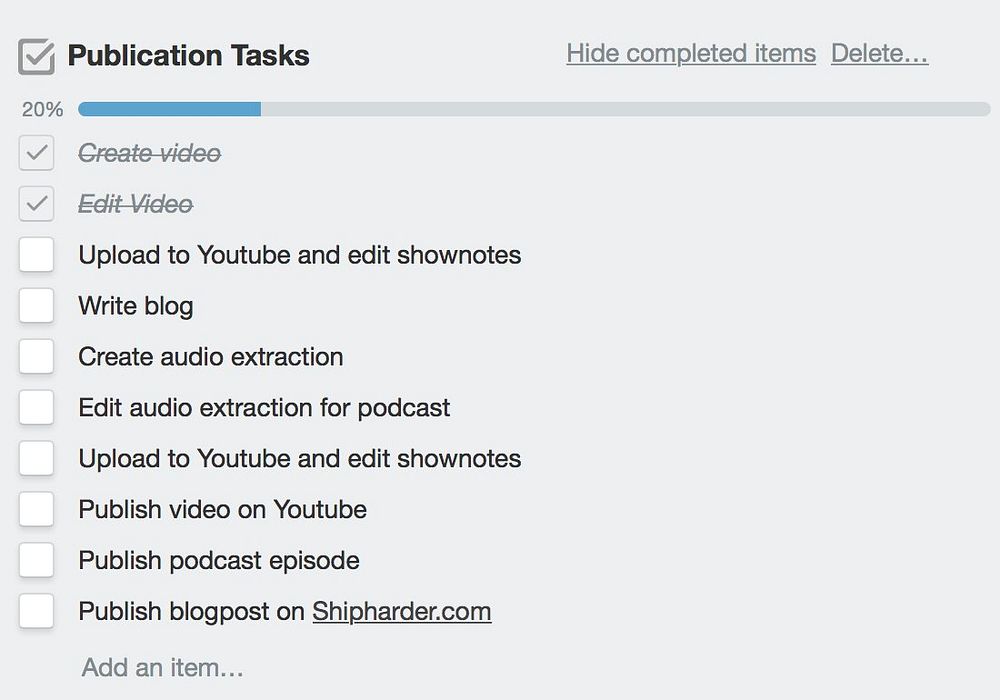Check off Create audio extraction
1000x700 pixels.
tap(36, 357)
